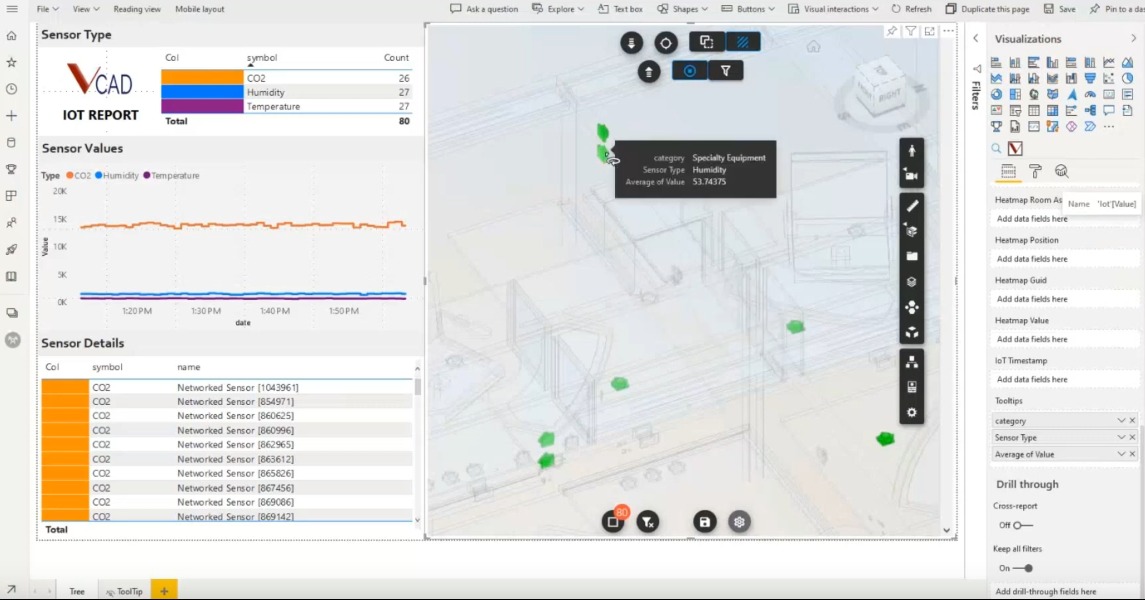The image size is (1145, 600).
Task: Go to Home in the left navigation
Action: [x=12, y=35]
